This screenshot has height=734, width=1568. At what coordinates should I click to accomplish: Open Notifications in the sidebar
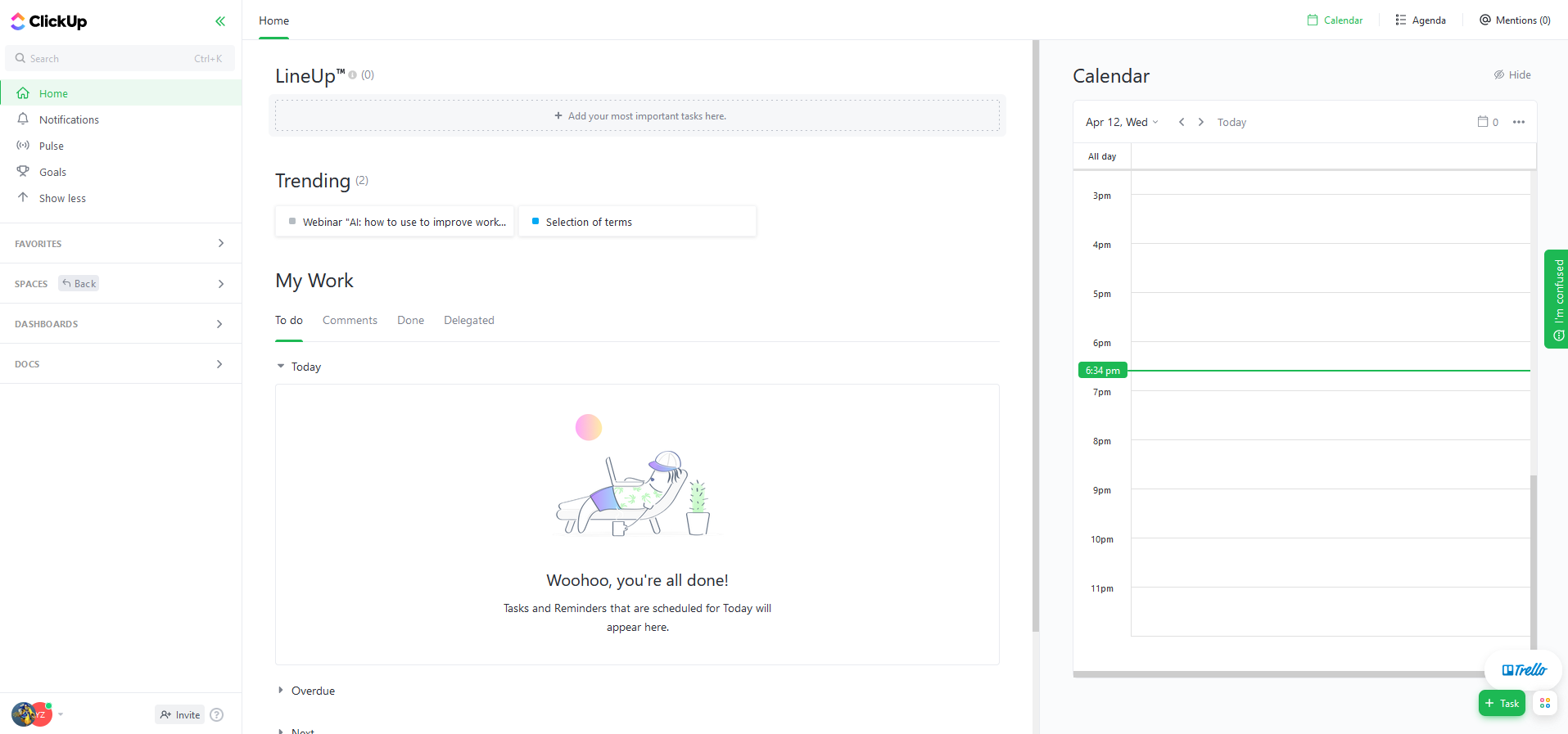tap(69, 119)
